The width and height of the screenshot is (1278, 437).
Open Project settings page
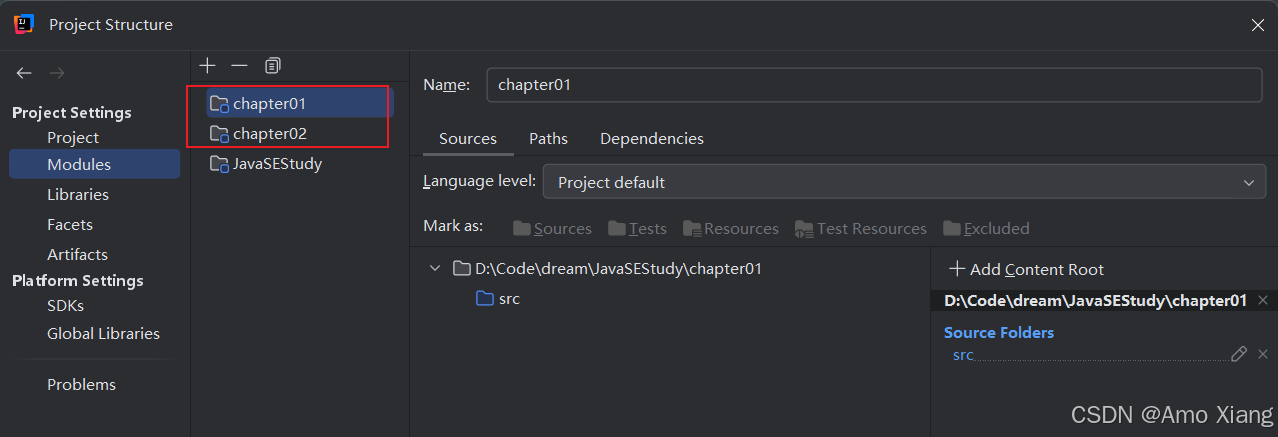click(x=73, y=137)
